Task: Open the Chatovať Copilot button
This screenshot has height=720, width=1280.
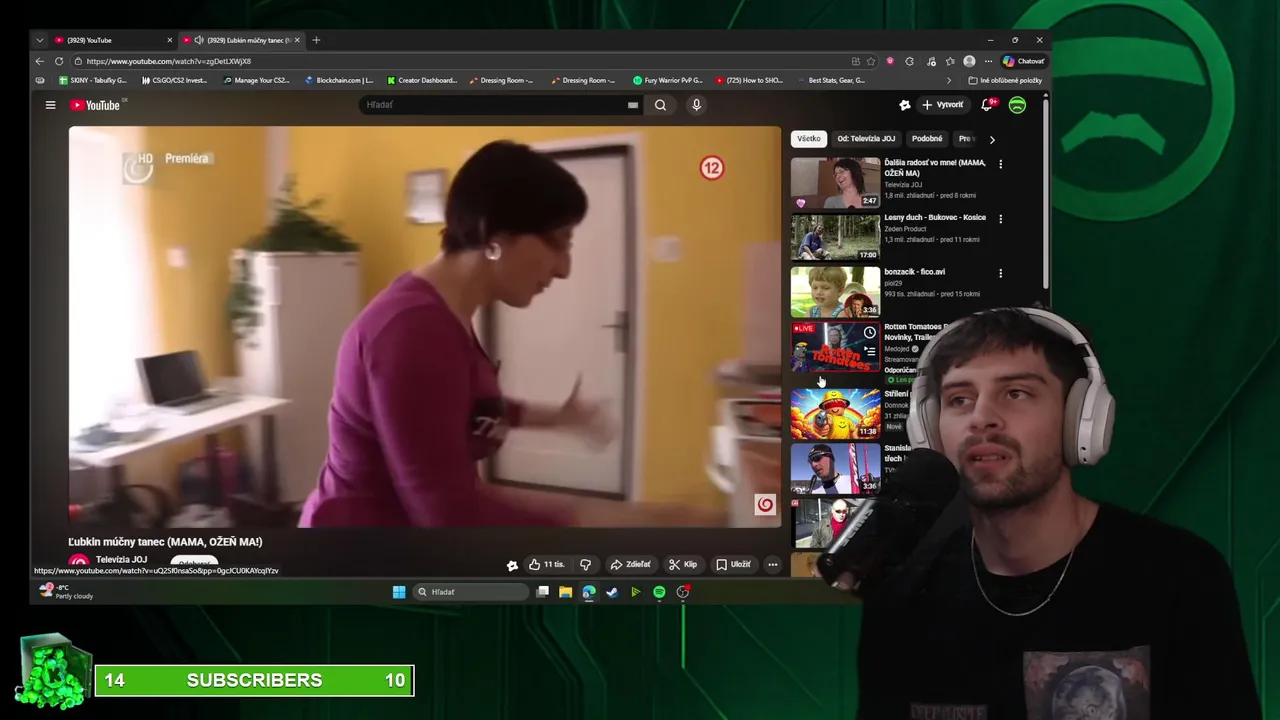Action: 1024,61
